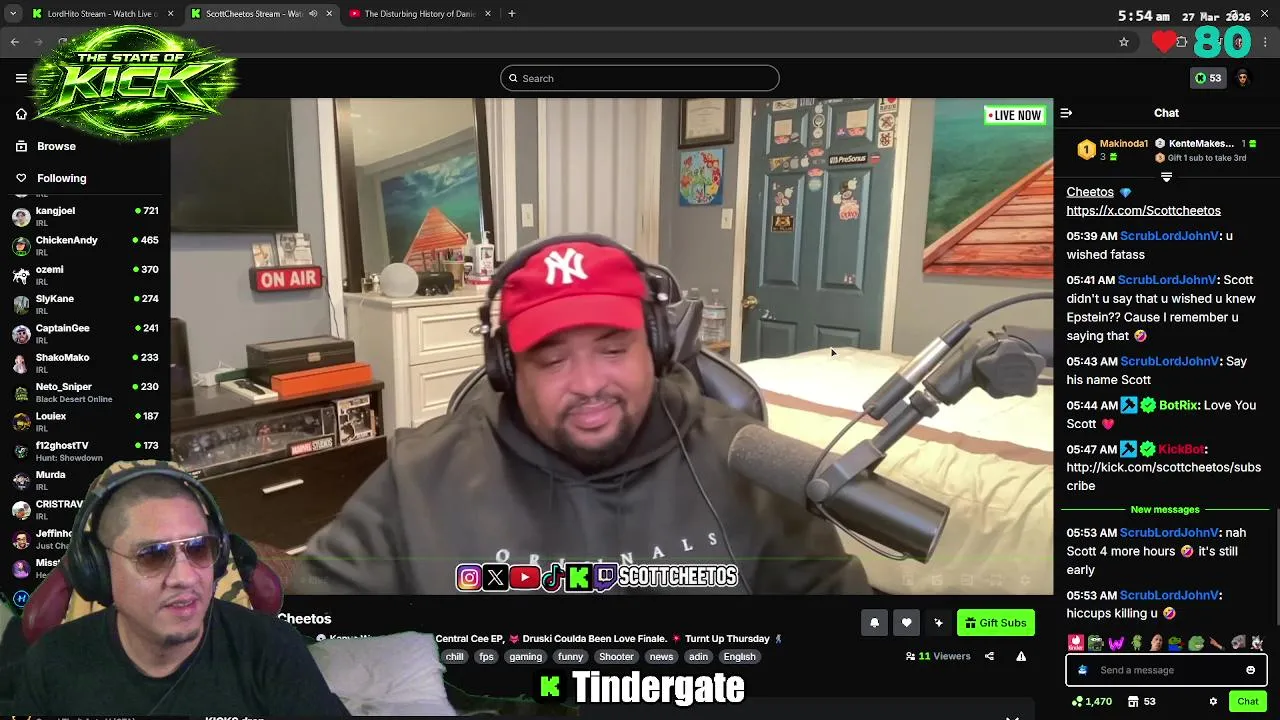Image resolution: width=1280 pixels, height=720 pixels.
Task: Close the Disturbing History YouTube tab
Action: coord(488,14)
